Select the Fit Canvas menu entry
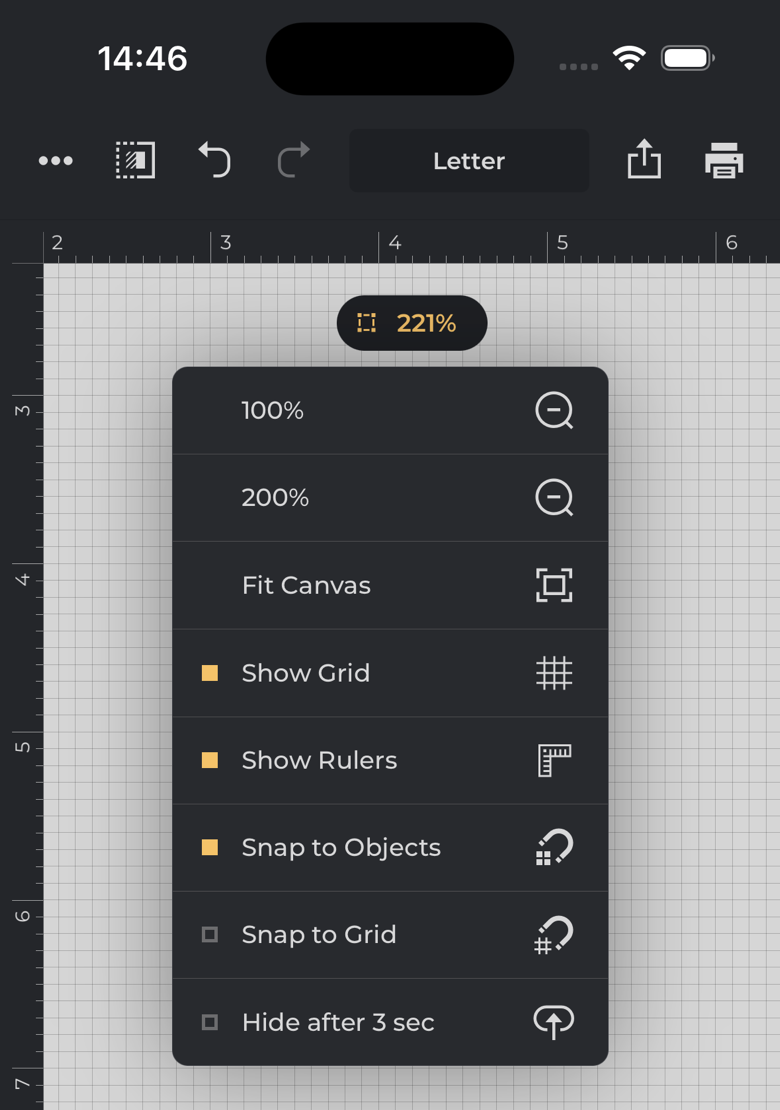Screen dimensions: 780x1110 306,585
